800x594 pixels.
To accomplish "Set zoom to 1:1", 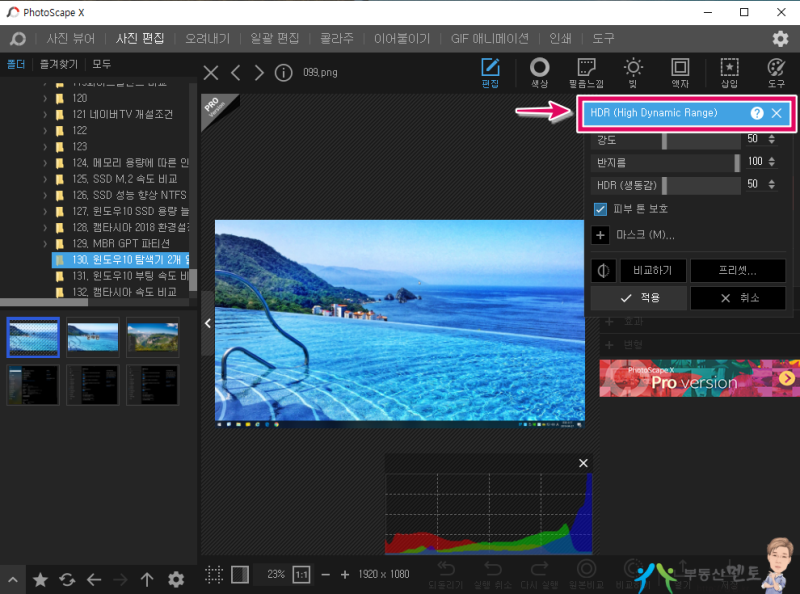I will pos(302,575).
